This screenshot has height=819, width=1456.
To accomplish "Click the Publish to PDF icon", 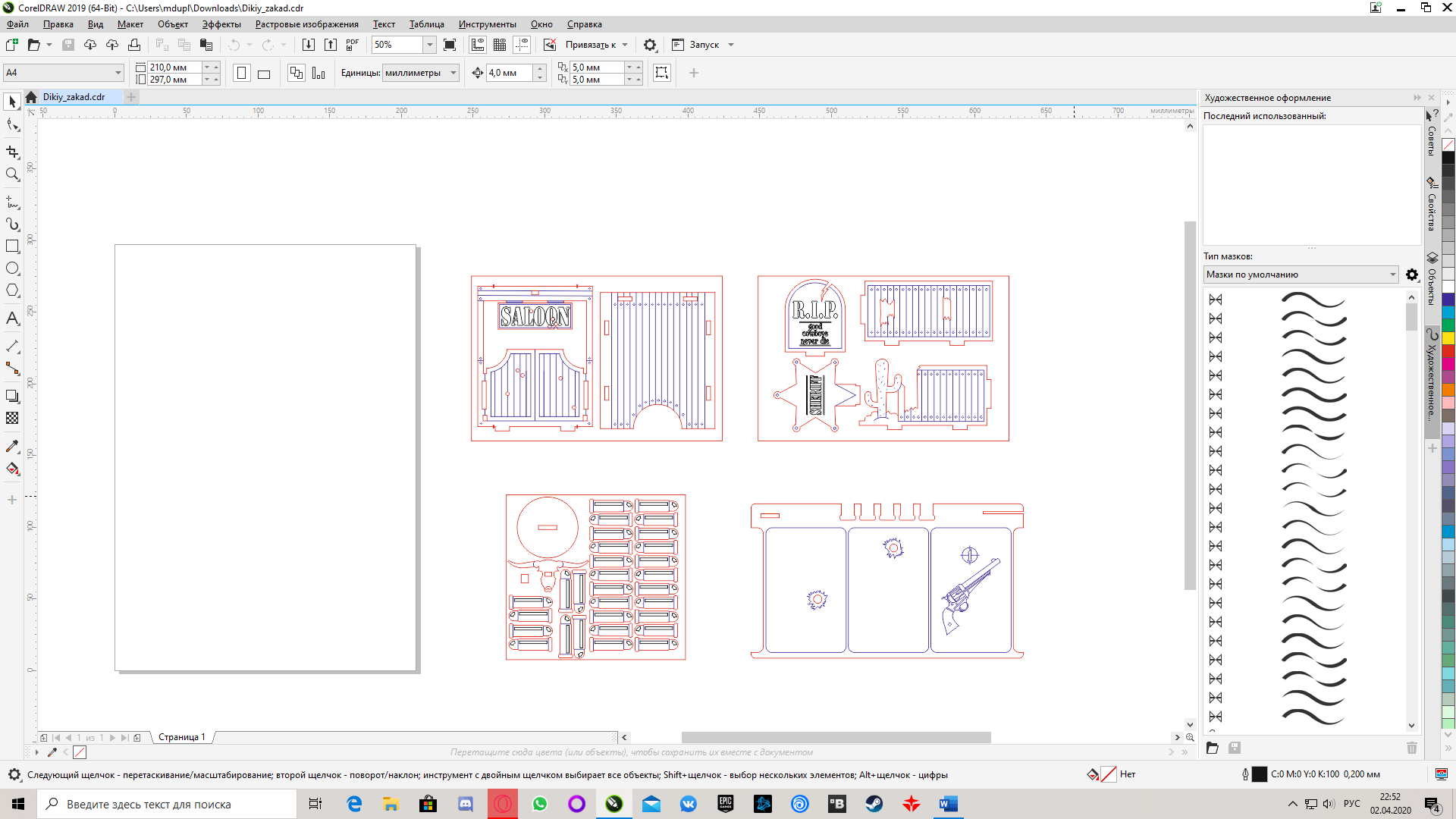I will coord(352,45).
